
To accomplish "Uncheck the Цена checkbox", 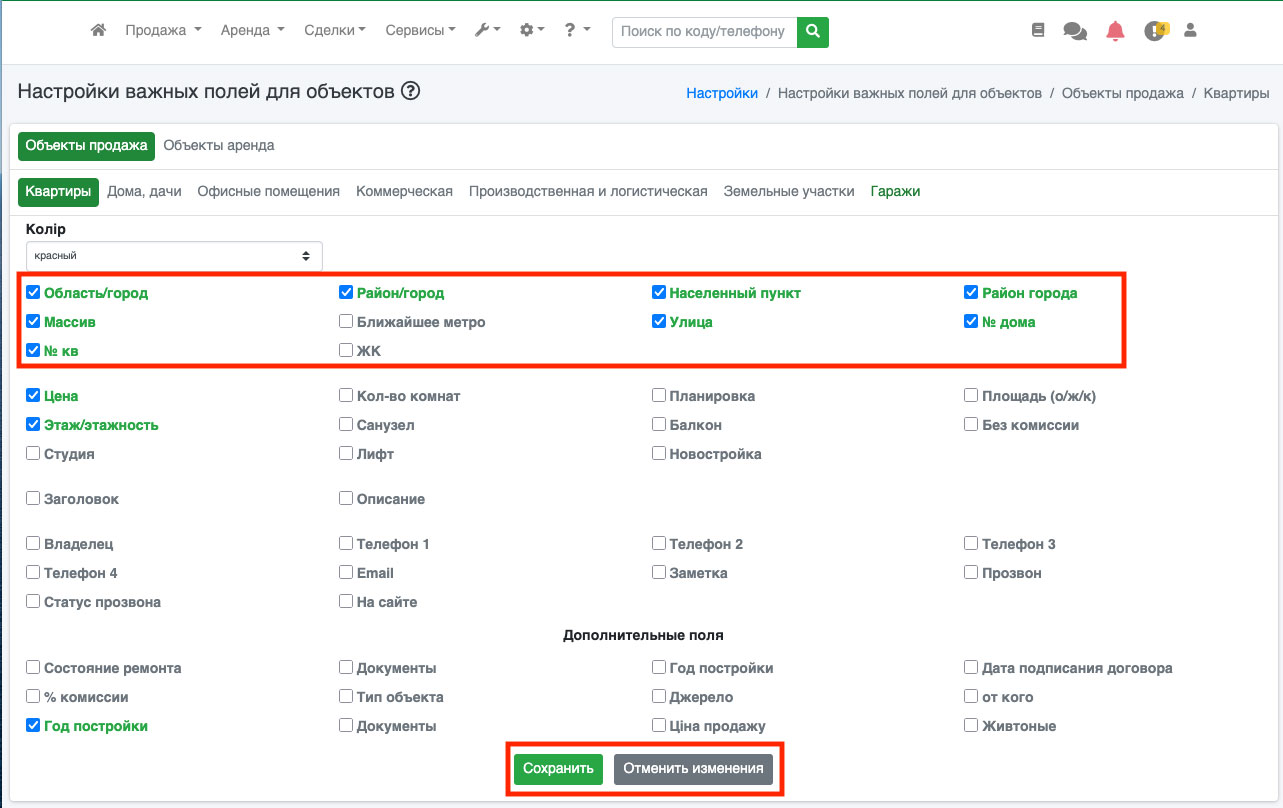I will coord(34,396).
